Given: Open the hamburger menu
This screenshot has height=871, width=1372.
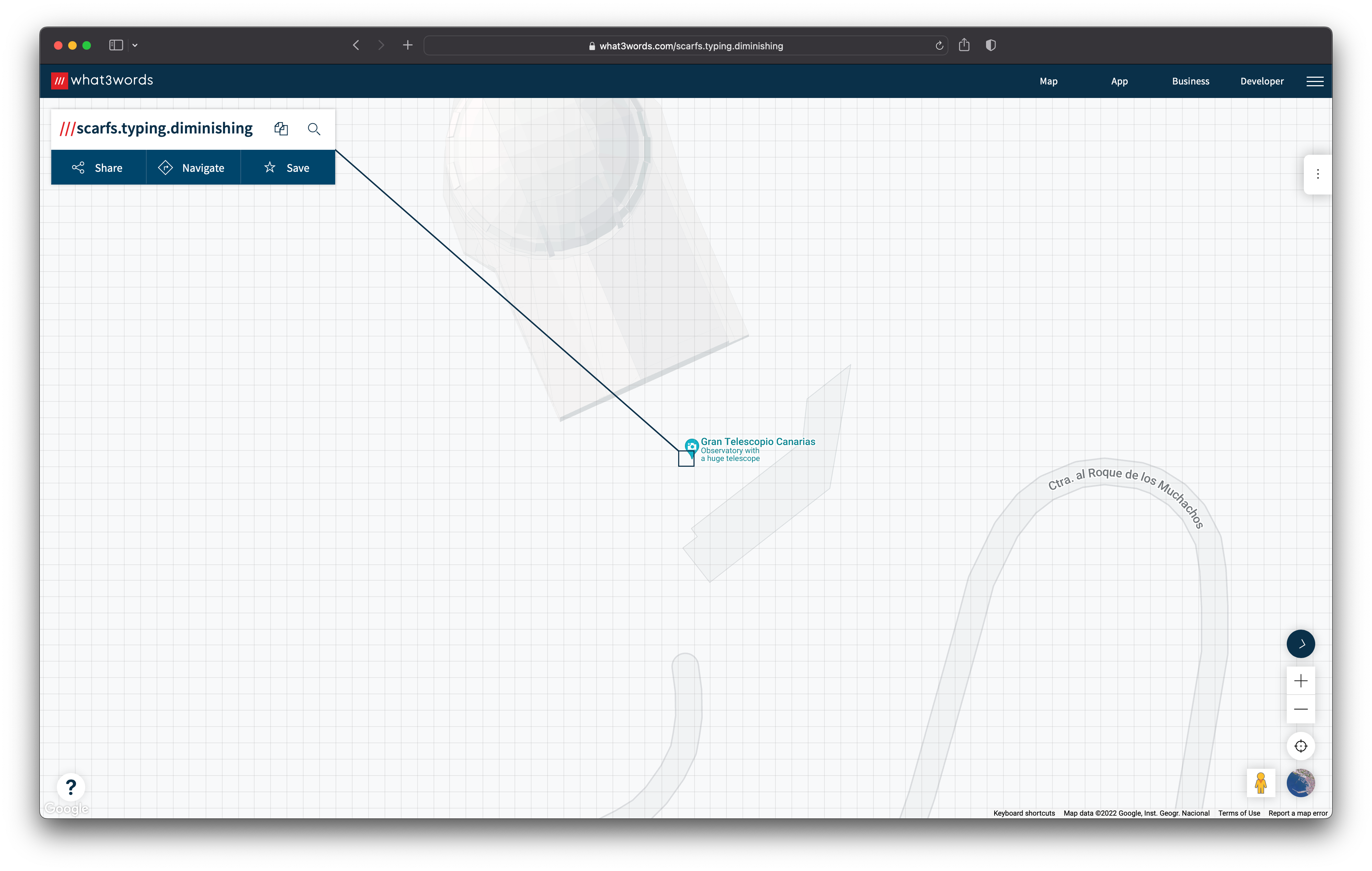Looking at the screenshot, I should click(1314, 82).
